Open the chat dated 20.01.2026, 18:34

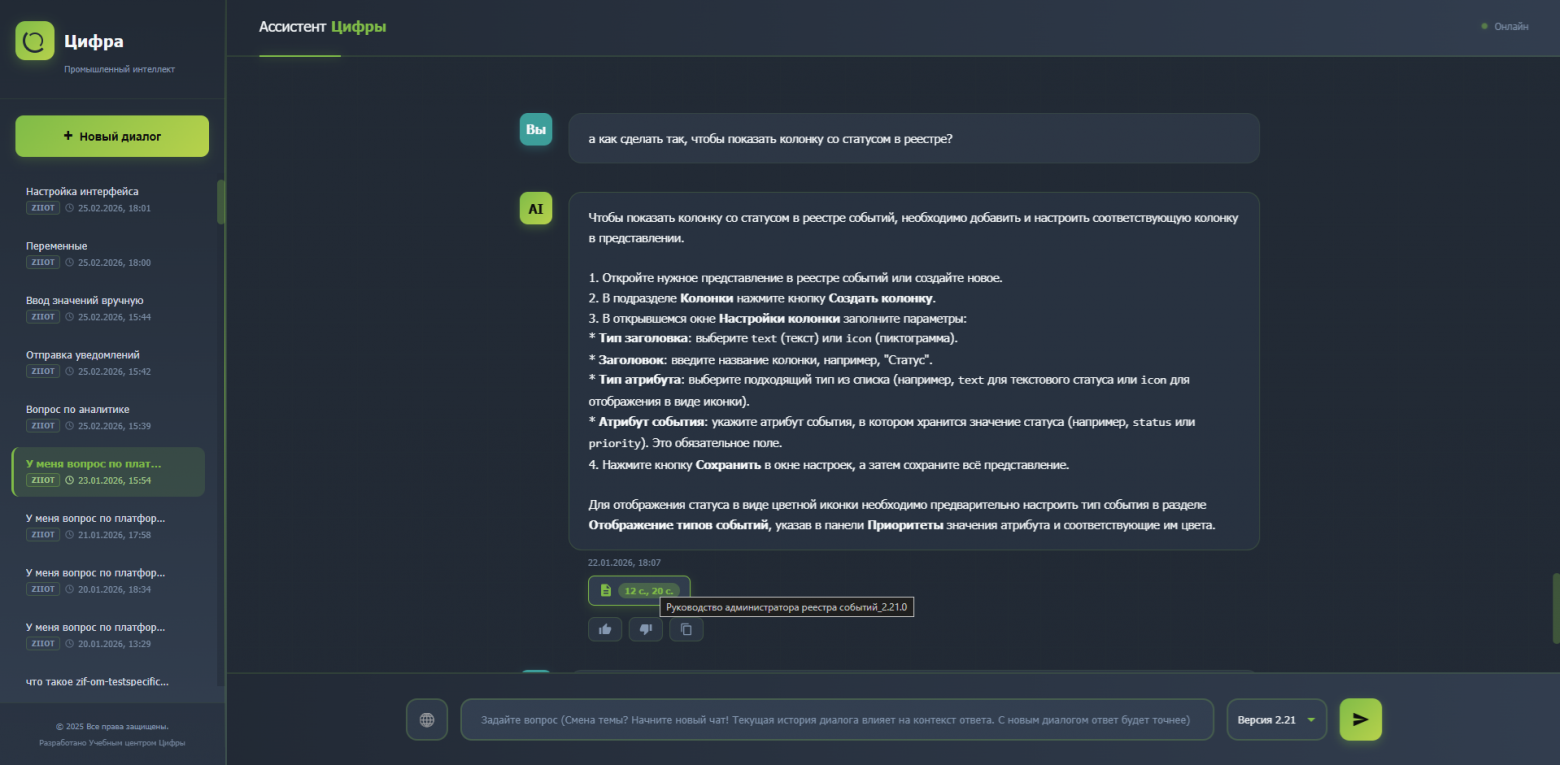coord(108,580)
